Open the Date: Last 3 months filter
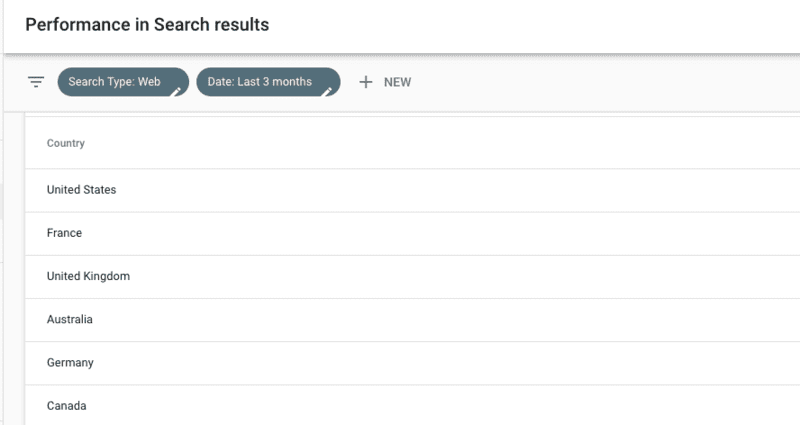The width and height of the screenshot is (800, 425). (268, 82)
